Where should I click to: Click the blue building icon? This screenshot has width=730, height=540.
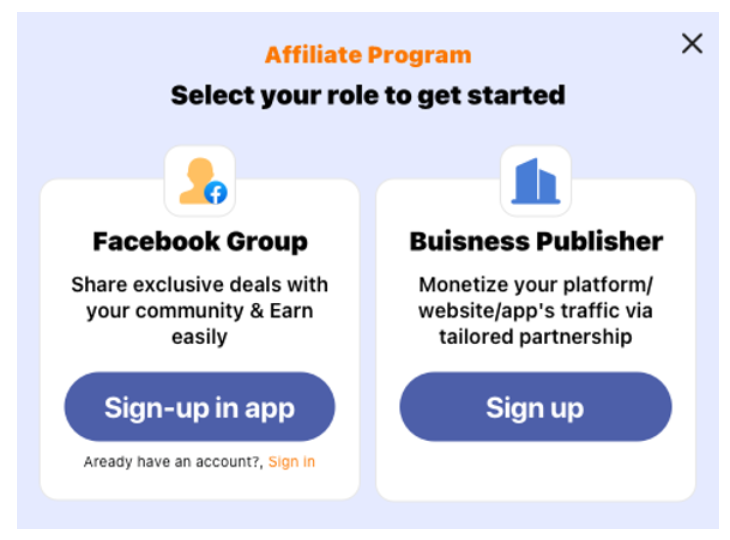pyautogui.click(x=535, y=182)
